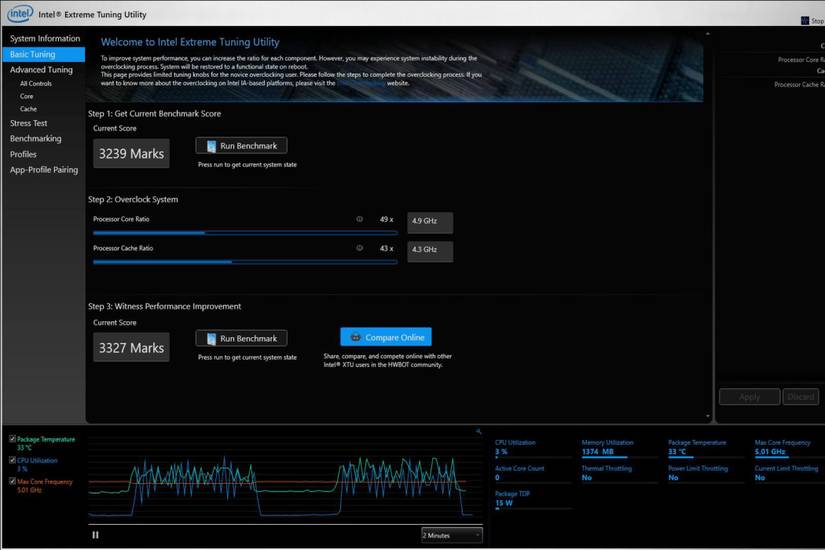825x550 pixels.
Task: Click the Max Core Frequency monitor tile on the right
Action: tap(788, 447)
